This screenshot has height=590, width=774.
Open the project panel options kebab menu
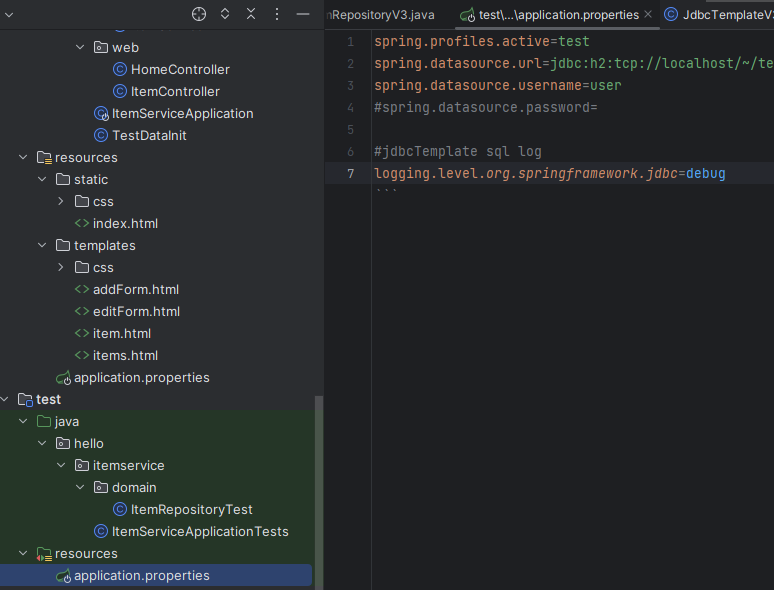coord(277,14)
